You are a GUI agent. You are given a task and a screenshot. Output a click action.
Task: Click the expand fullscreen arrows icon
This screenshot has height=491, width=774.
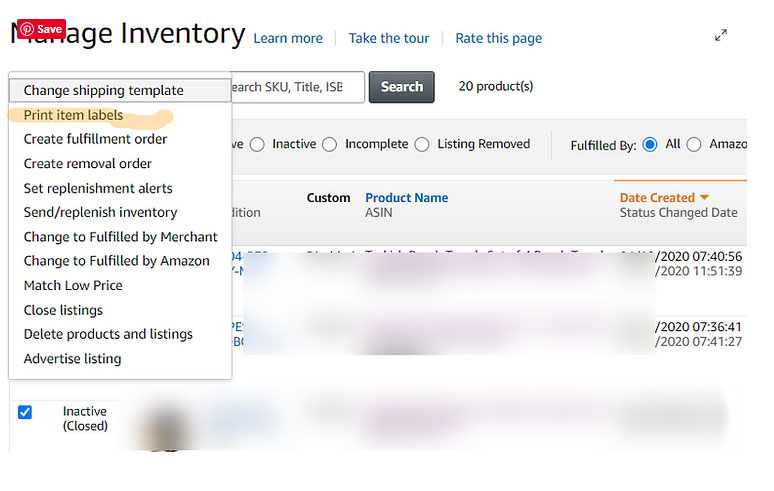[721, 35]
